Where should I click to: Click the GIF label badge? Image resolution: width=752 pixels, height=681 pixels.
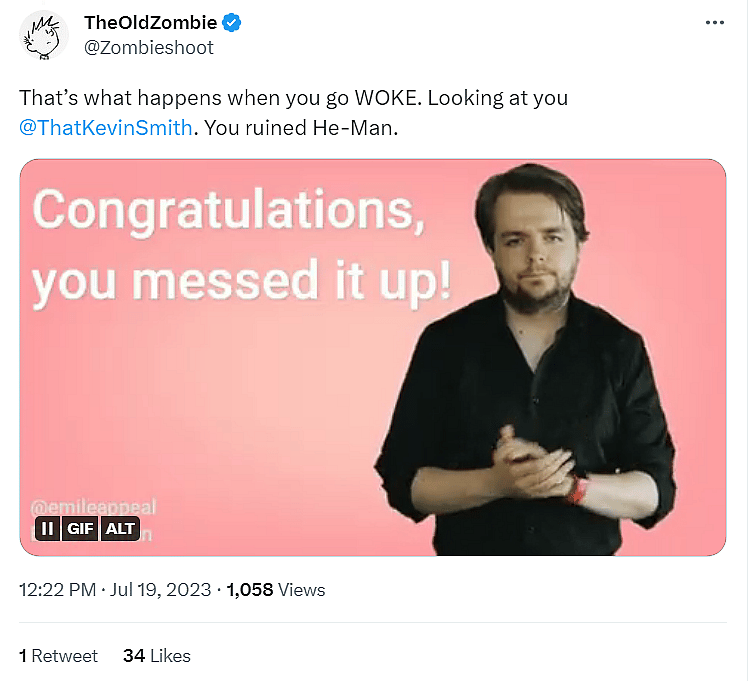78,528
